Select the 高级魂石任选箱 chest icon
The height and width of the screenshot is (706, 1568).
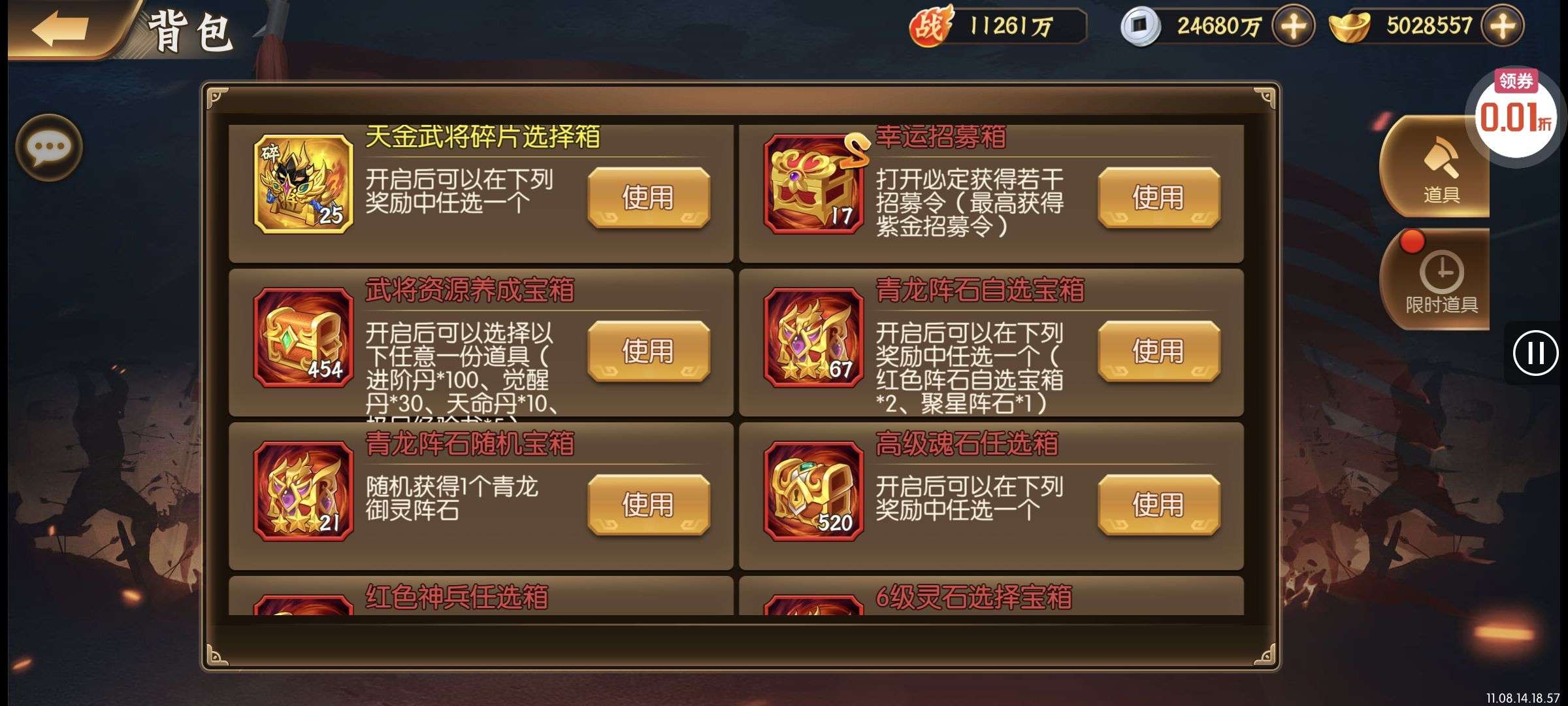tap(813, 491)
